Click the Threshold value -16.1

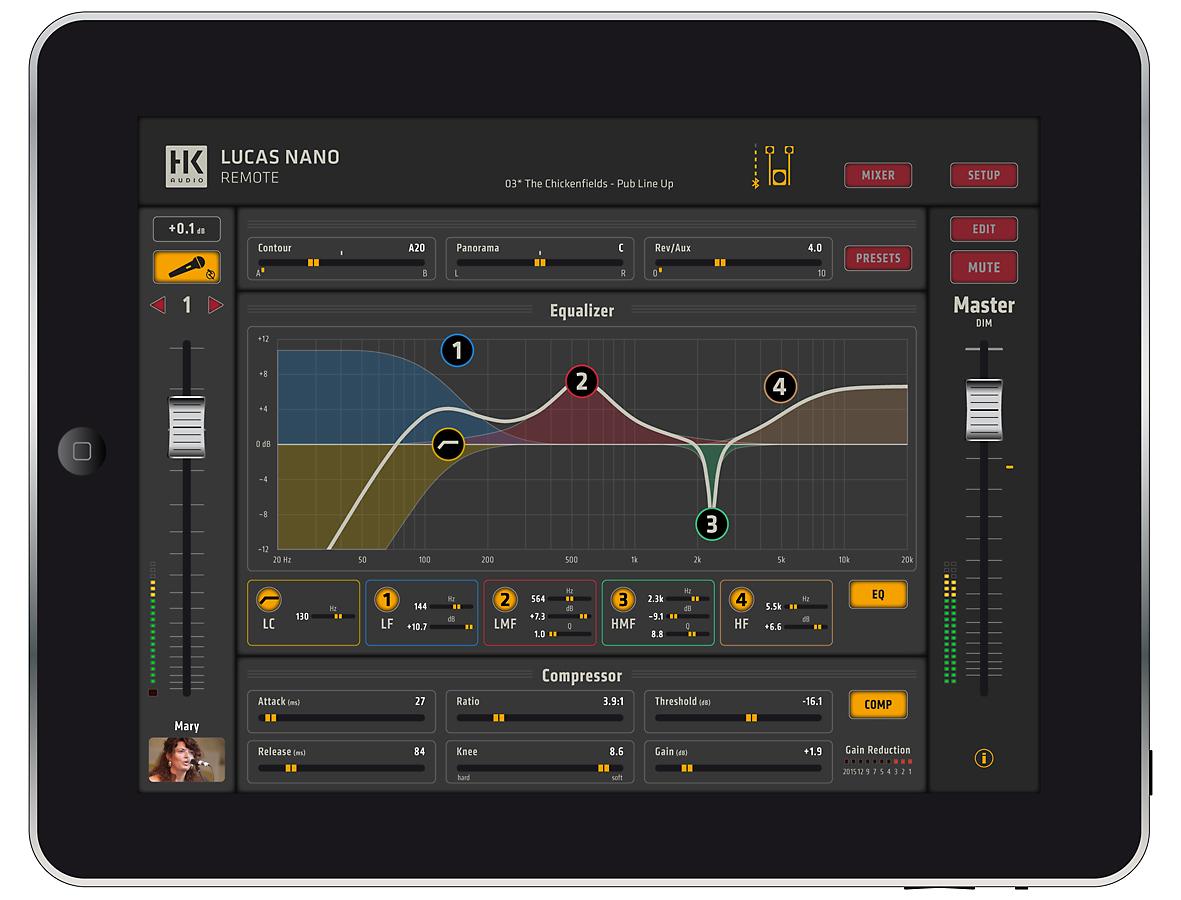(x=812, y=701)
